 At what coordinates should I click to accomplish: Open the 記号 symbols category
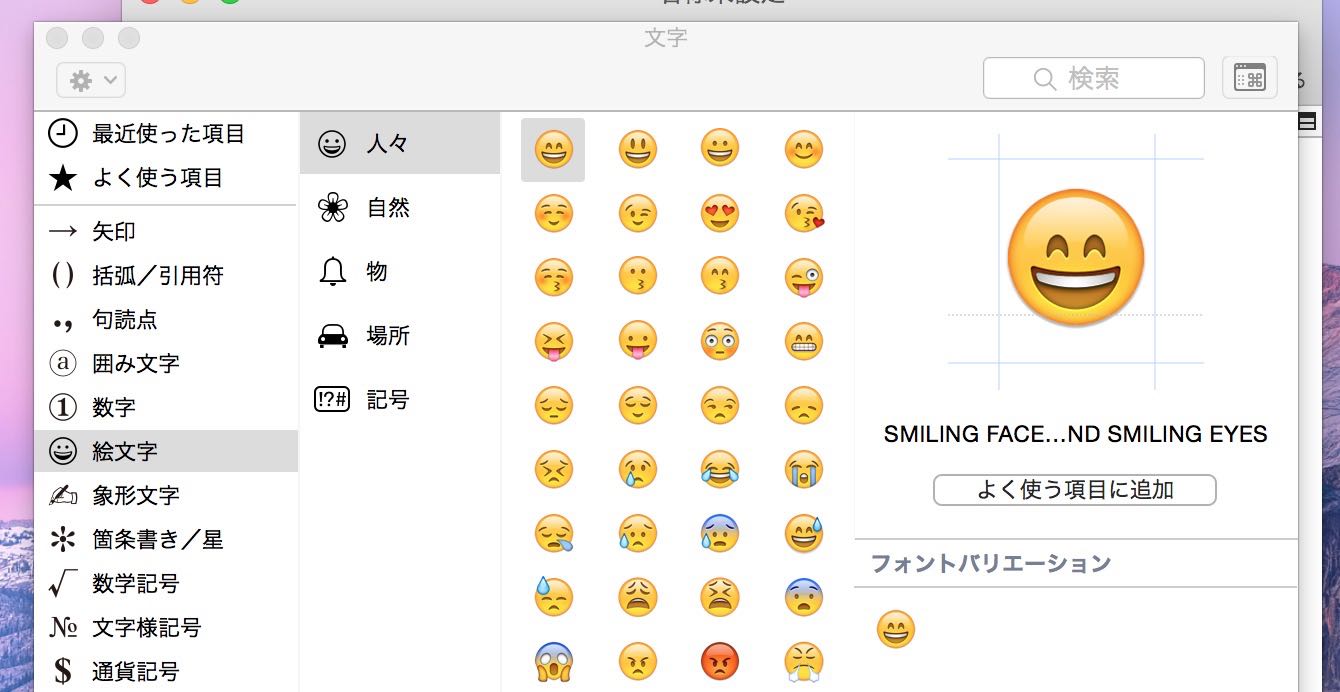coord(400,400)
